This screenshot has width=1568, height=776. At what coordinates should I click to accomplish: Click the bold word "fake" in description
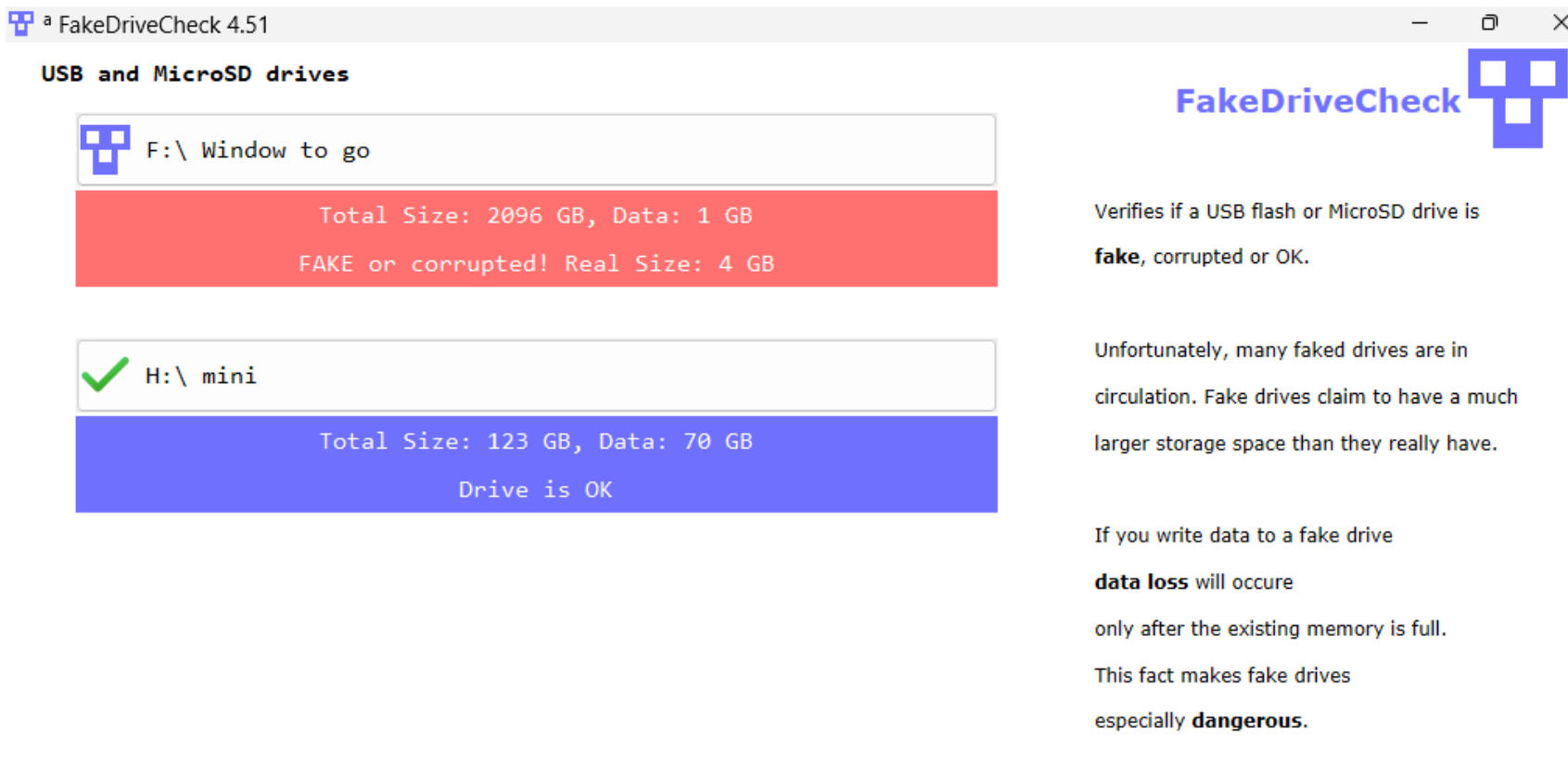pos(1115,257)
